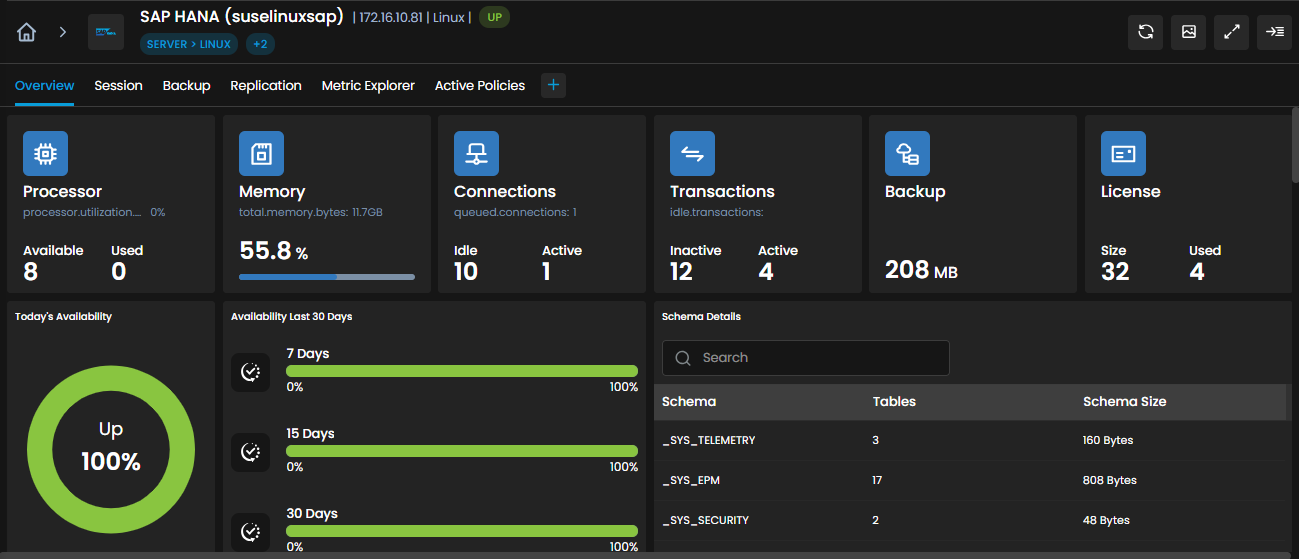Click the License card icon
Image resolution: width=1299 pixels, height=559 pixels.
coord(1123,154)
